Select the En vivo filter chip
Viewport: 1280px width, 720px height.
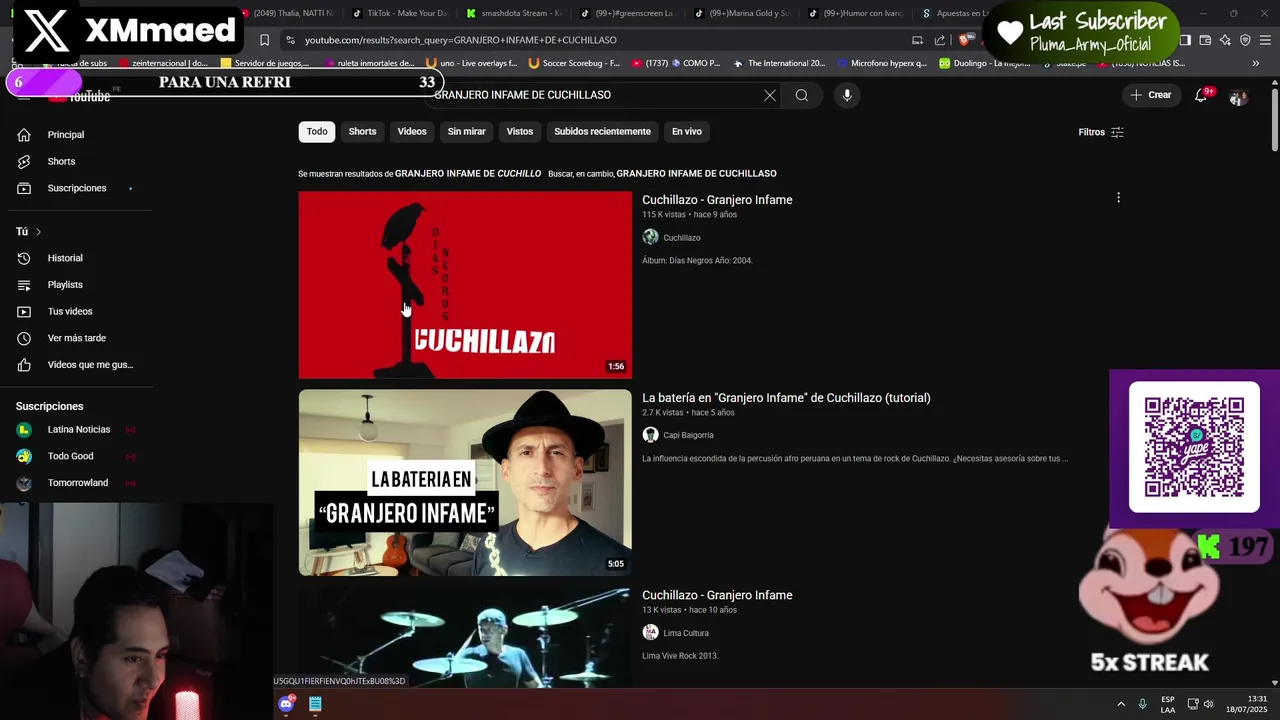coord(686,131)
